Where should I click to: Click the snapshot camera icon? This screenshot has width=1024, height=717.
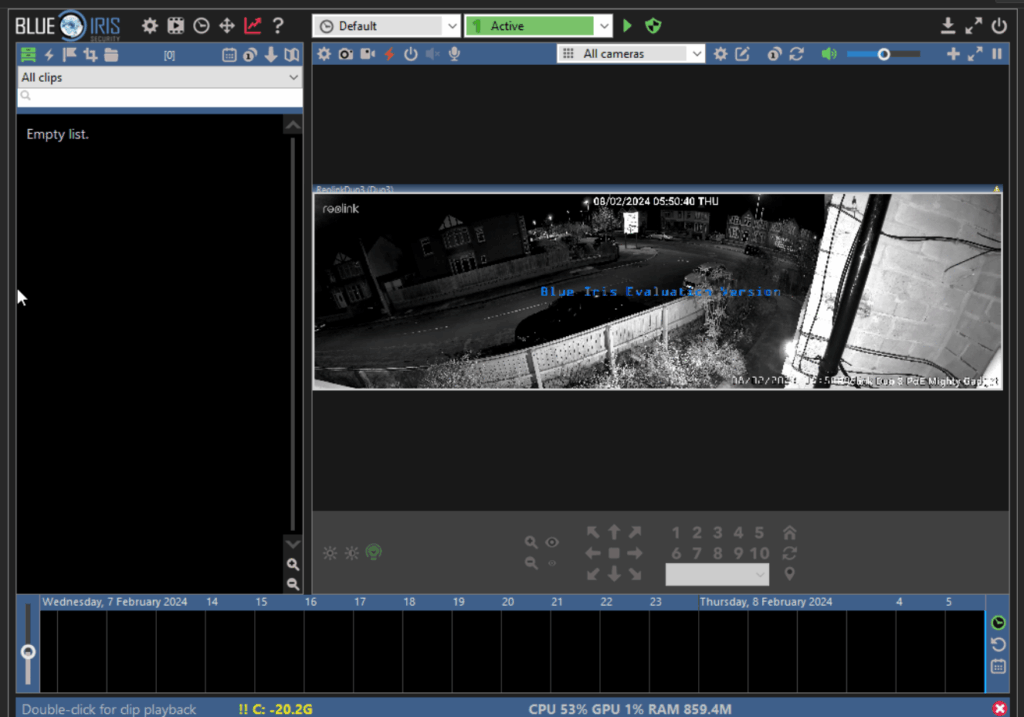[345, 54]
